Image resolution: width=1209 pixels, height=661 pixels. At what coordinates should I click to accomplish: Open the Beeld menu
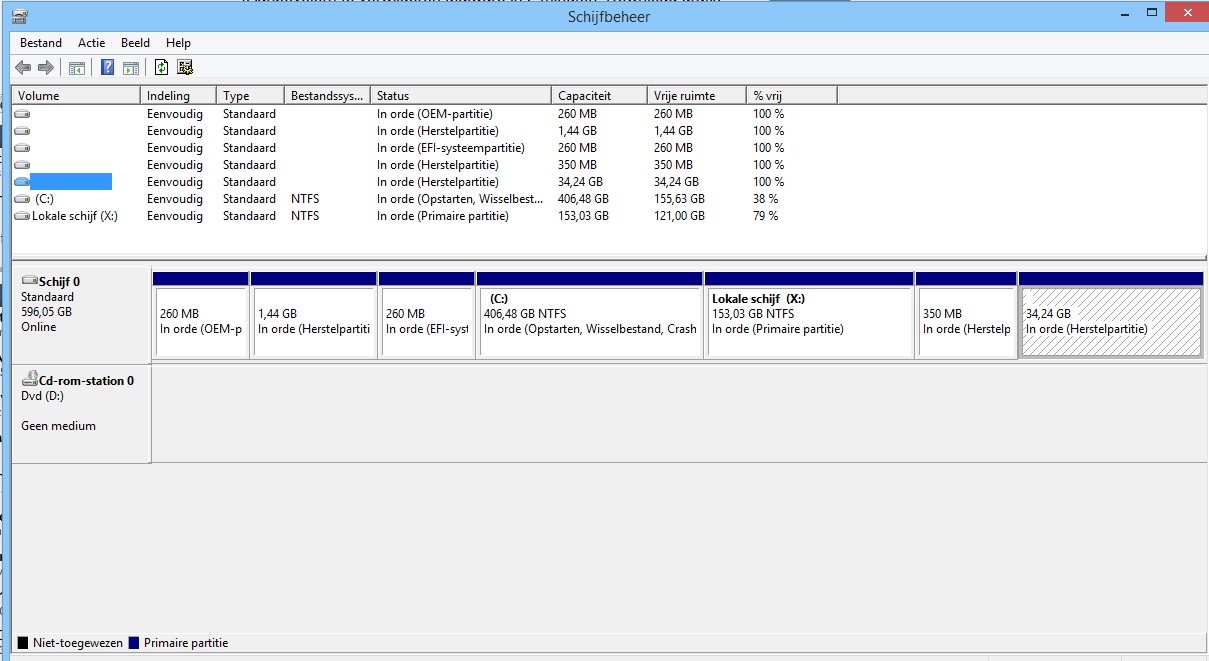[x=135, y=43]
